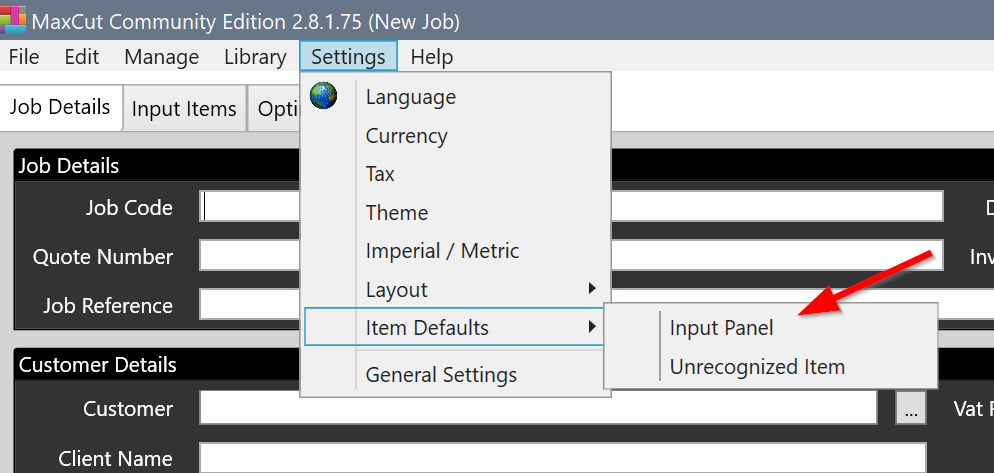Click the MaxCut app logo icon

(x=13, y=19)
